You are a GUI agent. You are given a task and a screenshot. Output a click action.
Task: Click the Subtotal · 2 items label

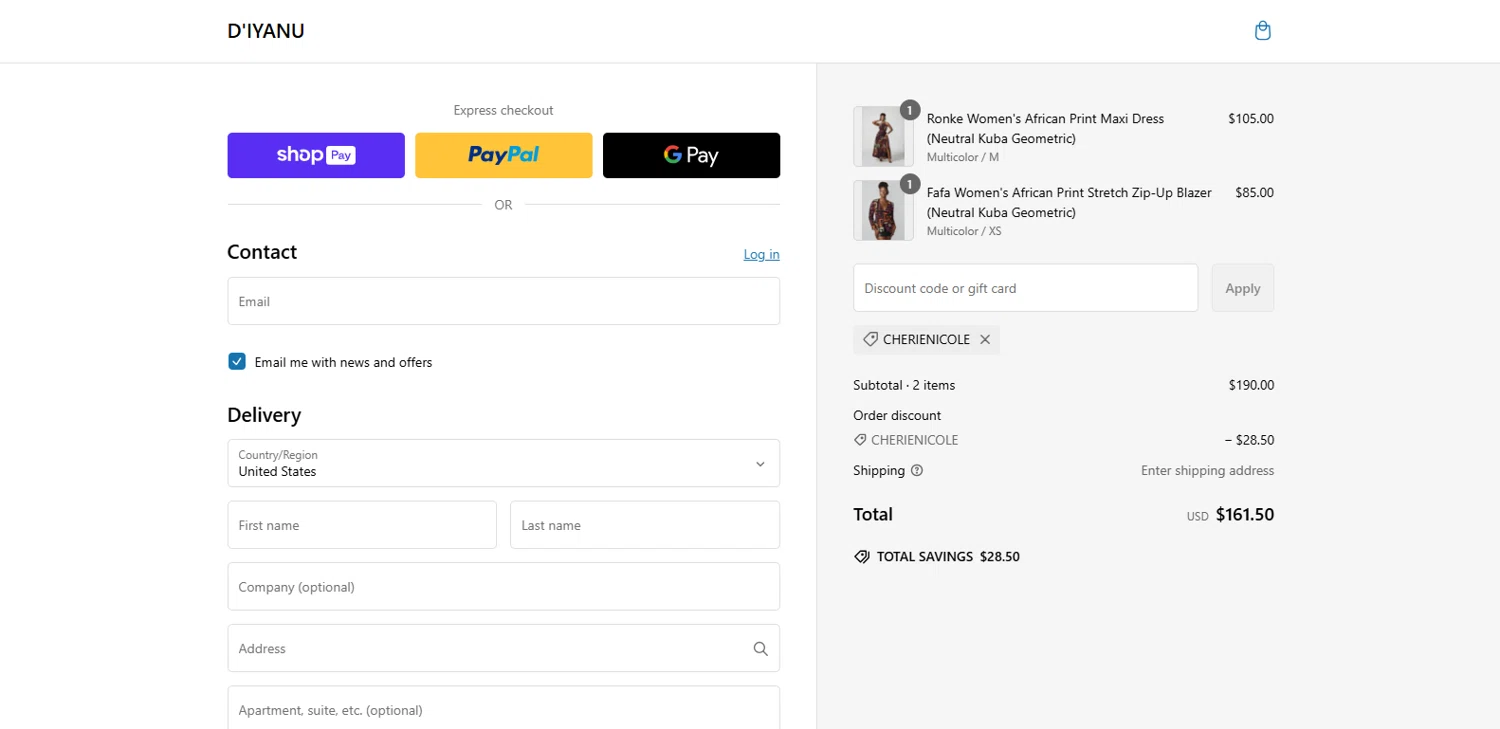click(904, 385)
